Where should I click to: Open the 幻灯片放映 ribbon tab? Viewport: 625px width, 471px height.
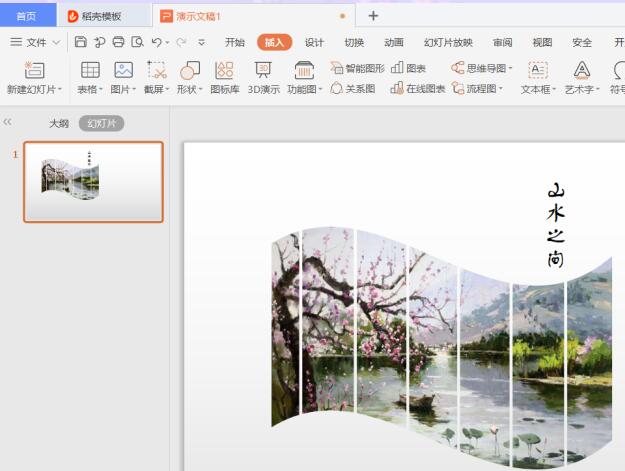point(448,42)
